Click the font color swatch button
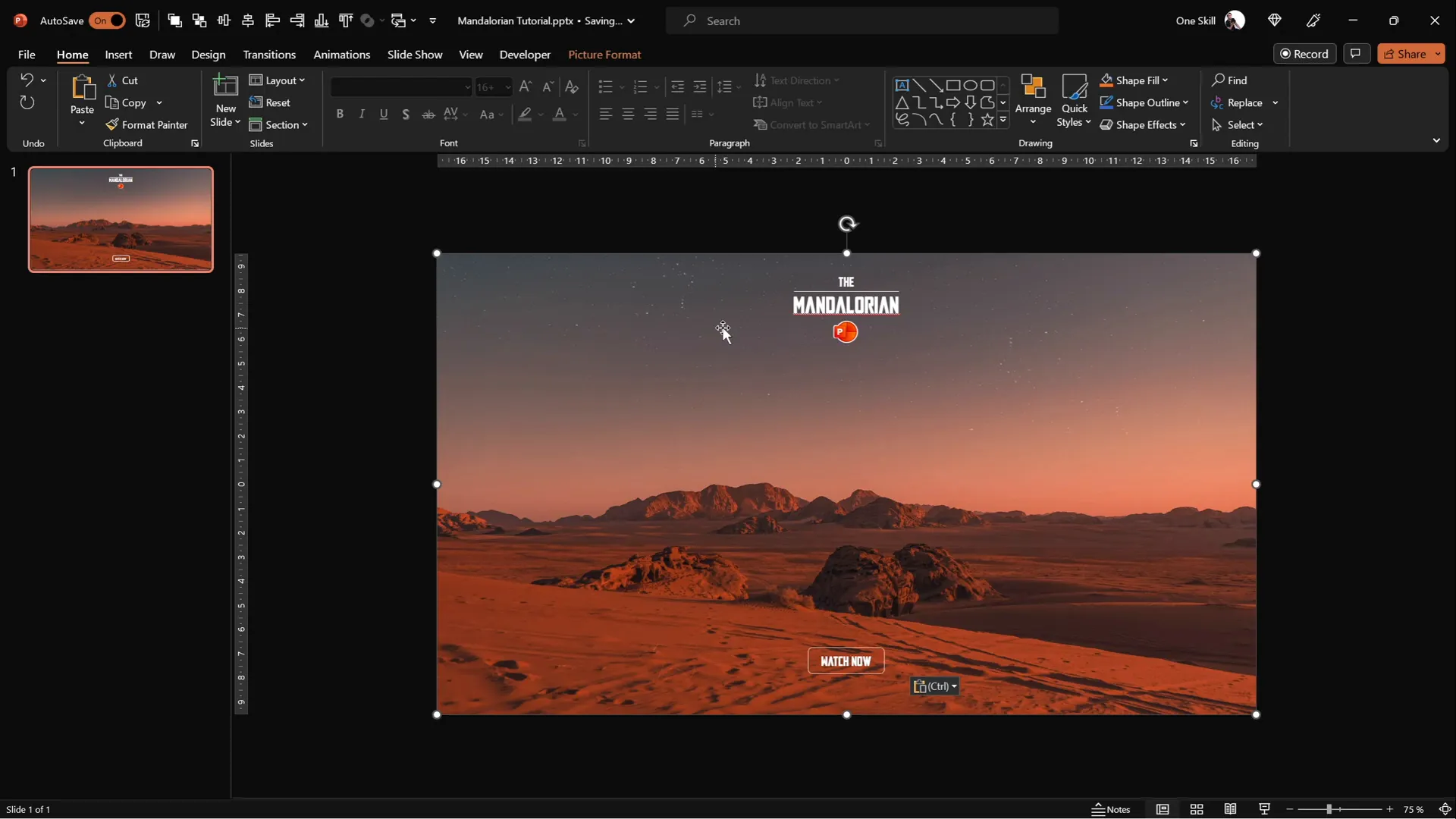The width and height of the screenshot is (1456, 819). pyautogui.click(x=560, y=115)
